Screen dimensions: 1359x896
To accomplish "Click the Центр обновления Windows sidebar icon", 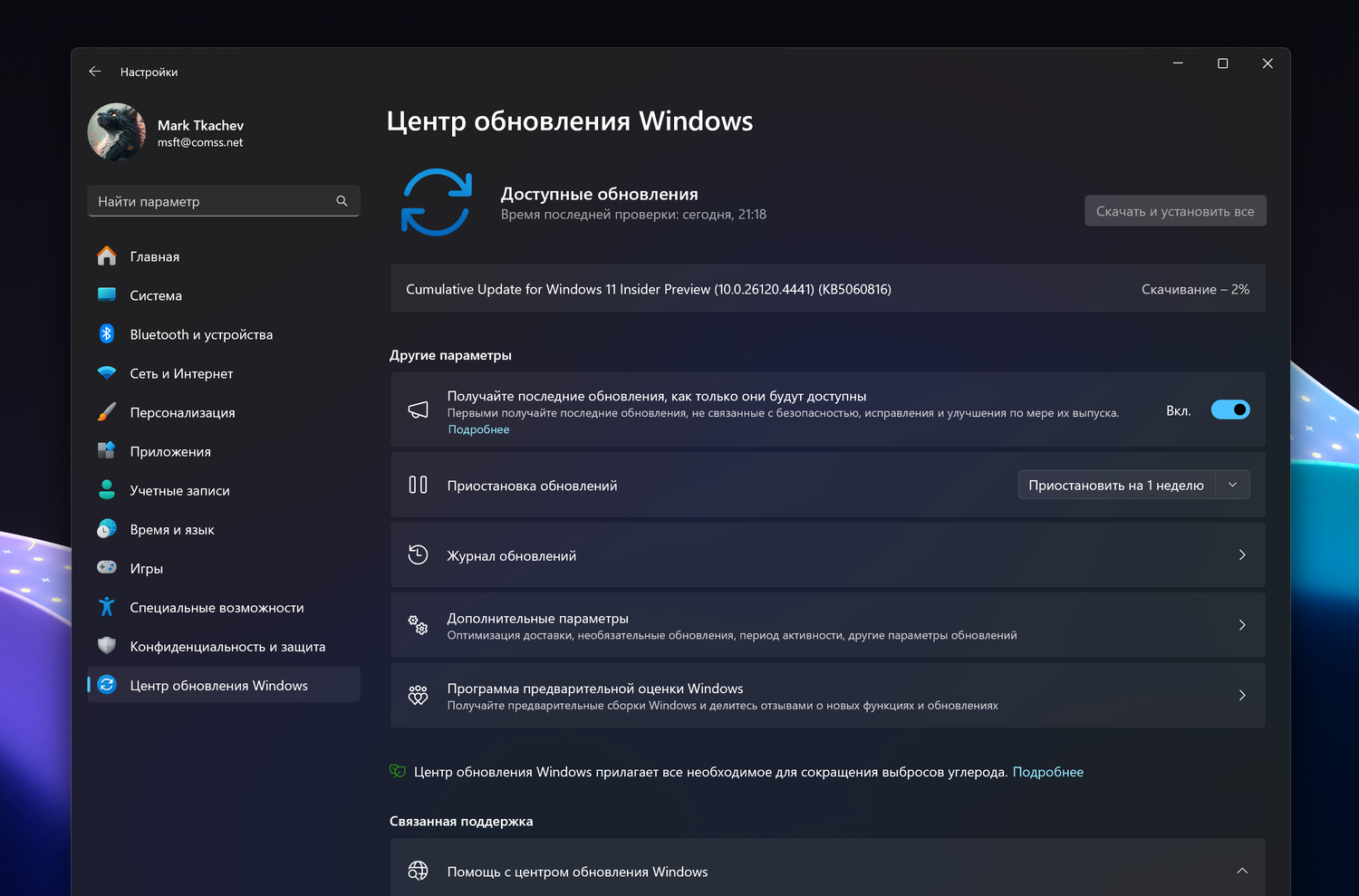I will click(x=107, y=685).
